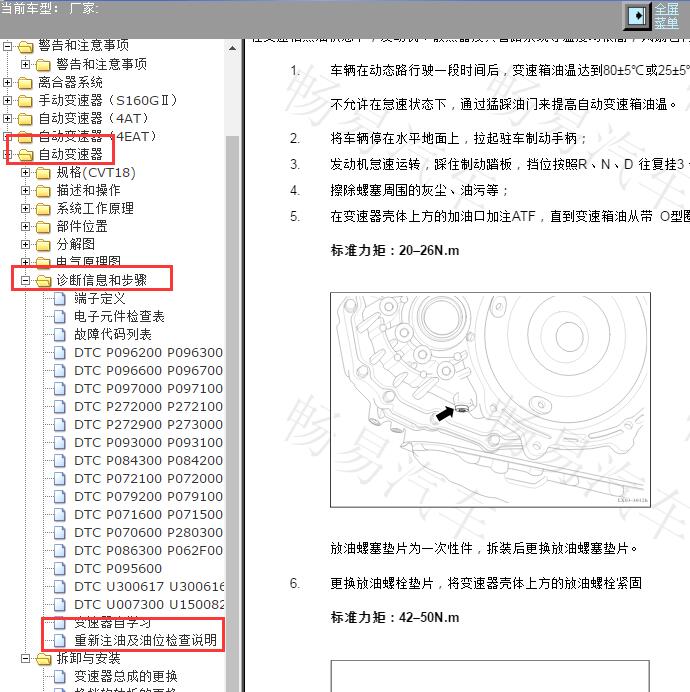Open 重新注油及油位检查说明 topic
The image size is (690, 692).
tap(145, 640)
